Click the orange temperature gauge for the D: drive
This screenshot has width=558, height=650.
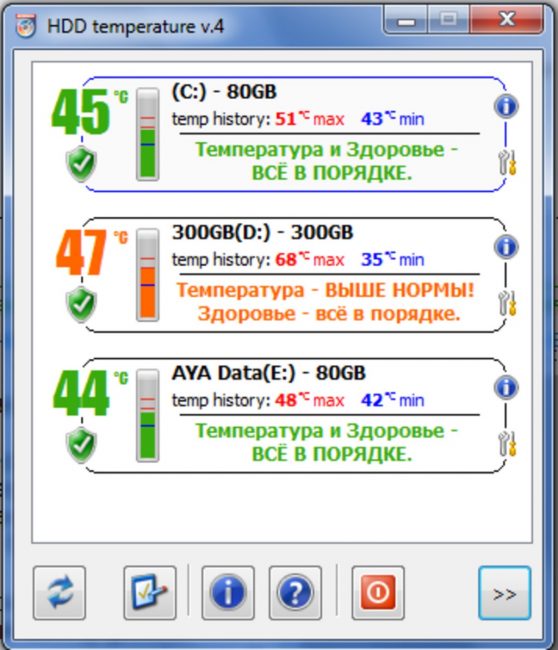pos(148,275)
